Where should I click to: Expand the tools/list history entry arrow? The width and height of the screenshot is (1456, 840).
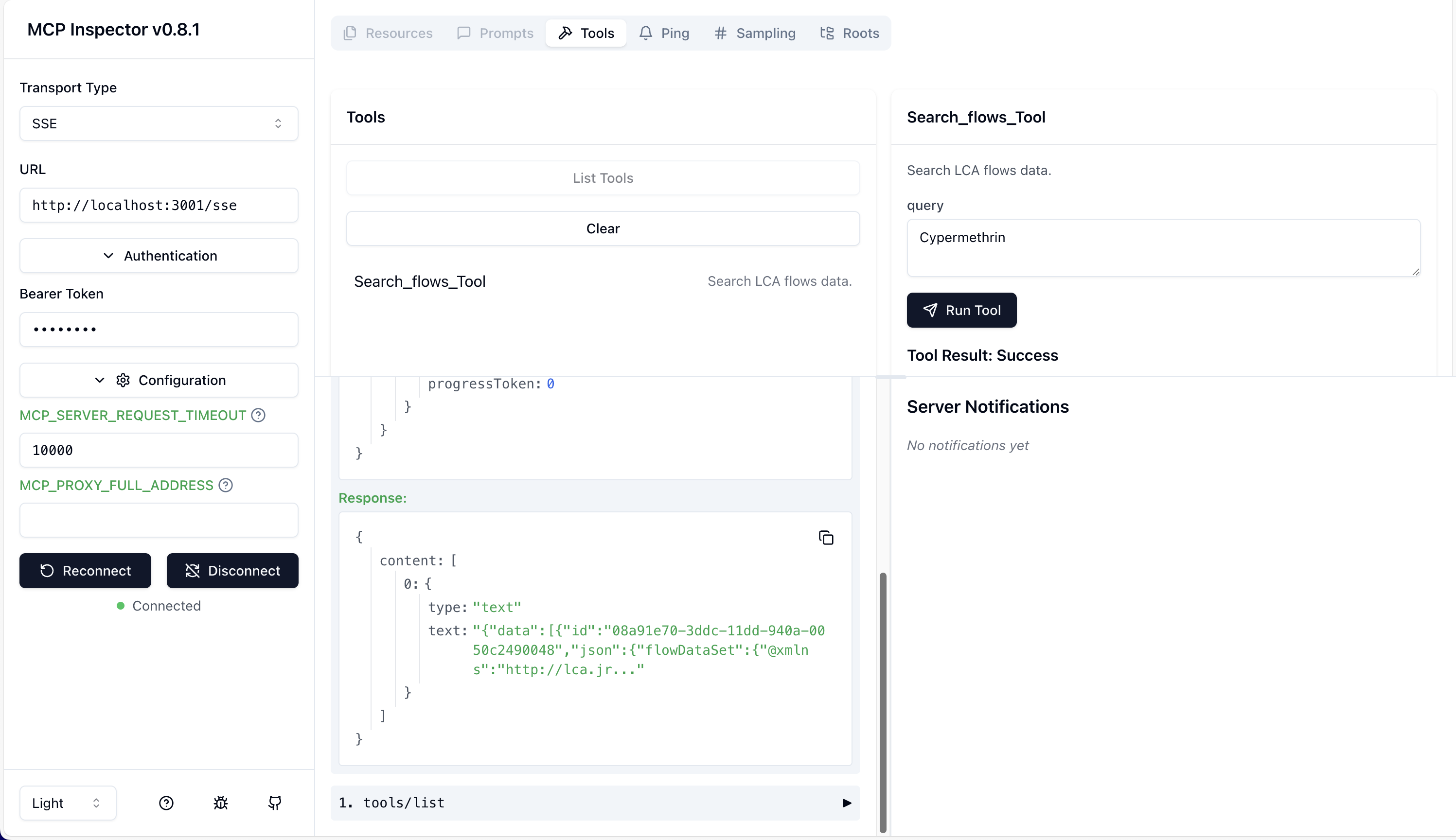(846, 803)
